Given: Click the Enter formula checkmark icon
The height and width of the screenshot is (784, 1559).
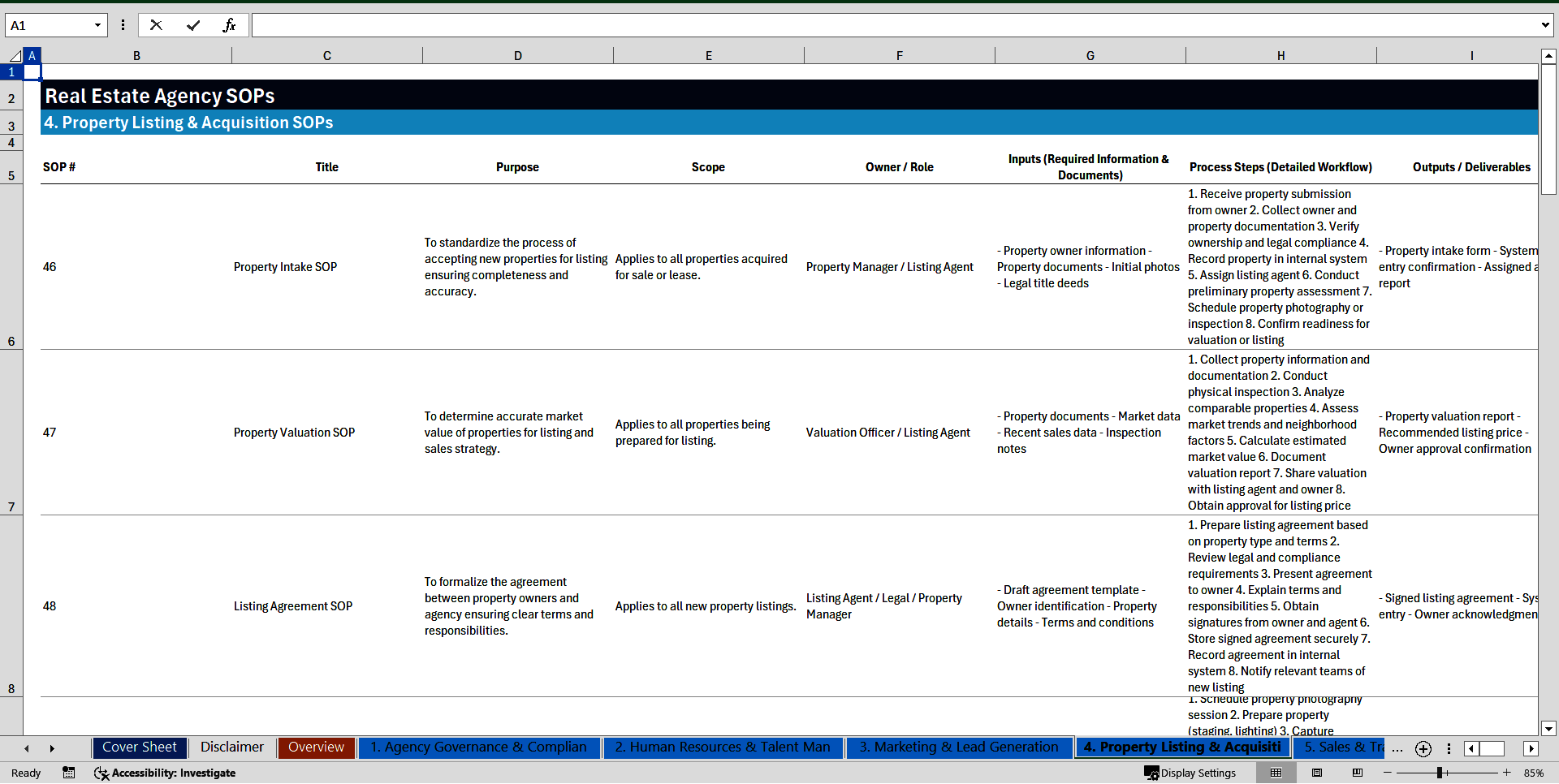Looking at the screenshot, I should pyautogui.click(x=193, y=25).
